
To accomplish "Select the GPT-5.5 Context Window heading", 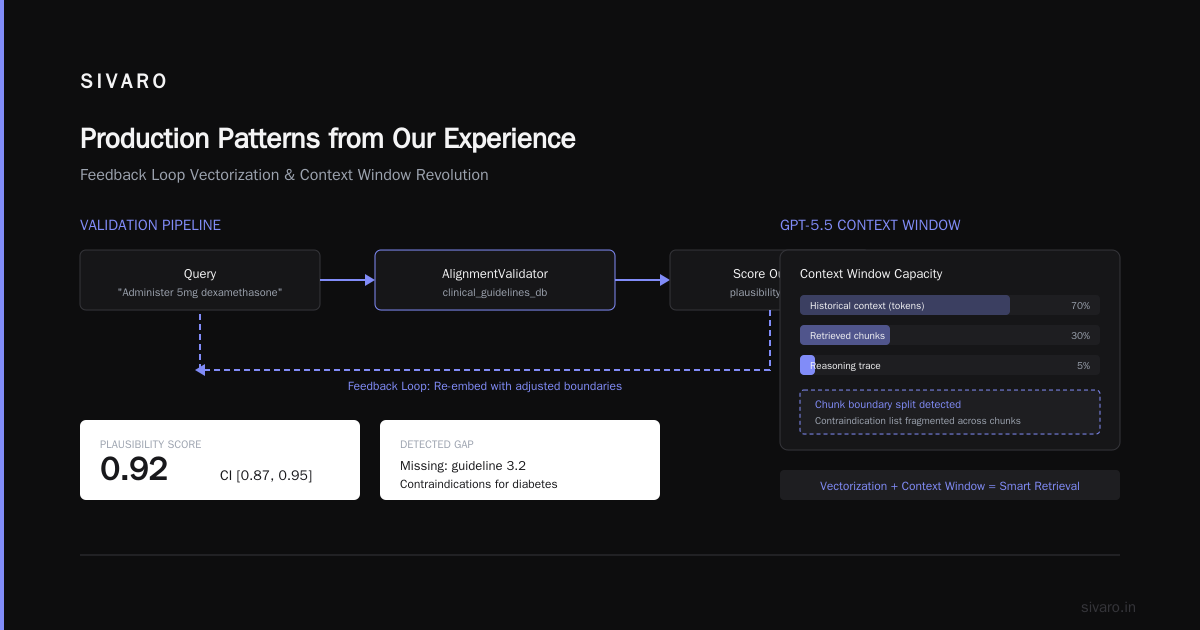I will pyautogui.click(x=870, y=225).
